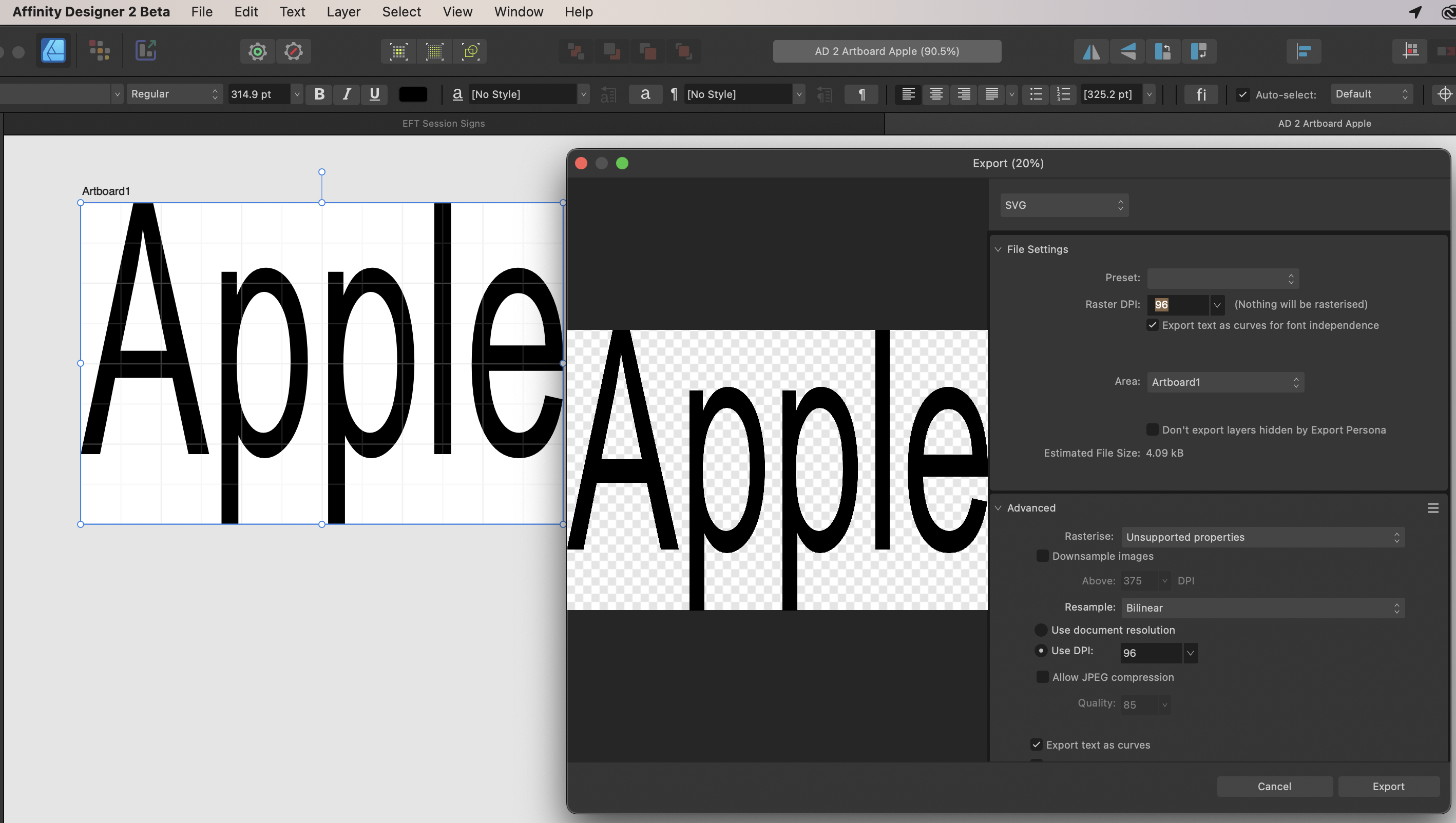Open font weight Regular dropdown
Screen dimensions: 1456x823
(175, 94)
